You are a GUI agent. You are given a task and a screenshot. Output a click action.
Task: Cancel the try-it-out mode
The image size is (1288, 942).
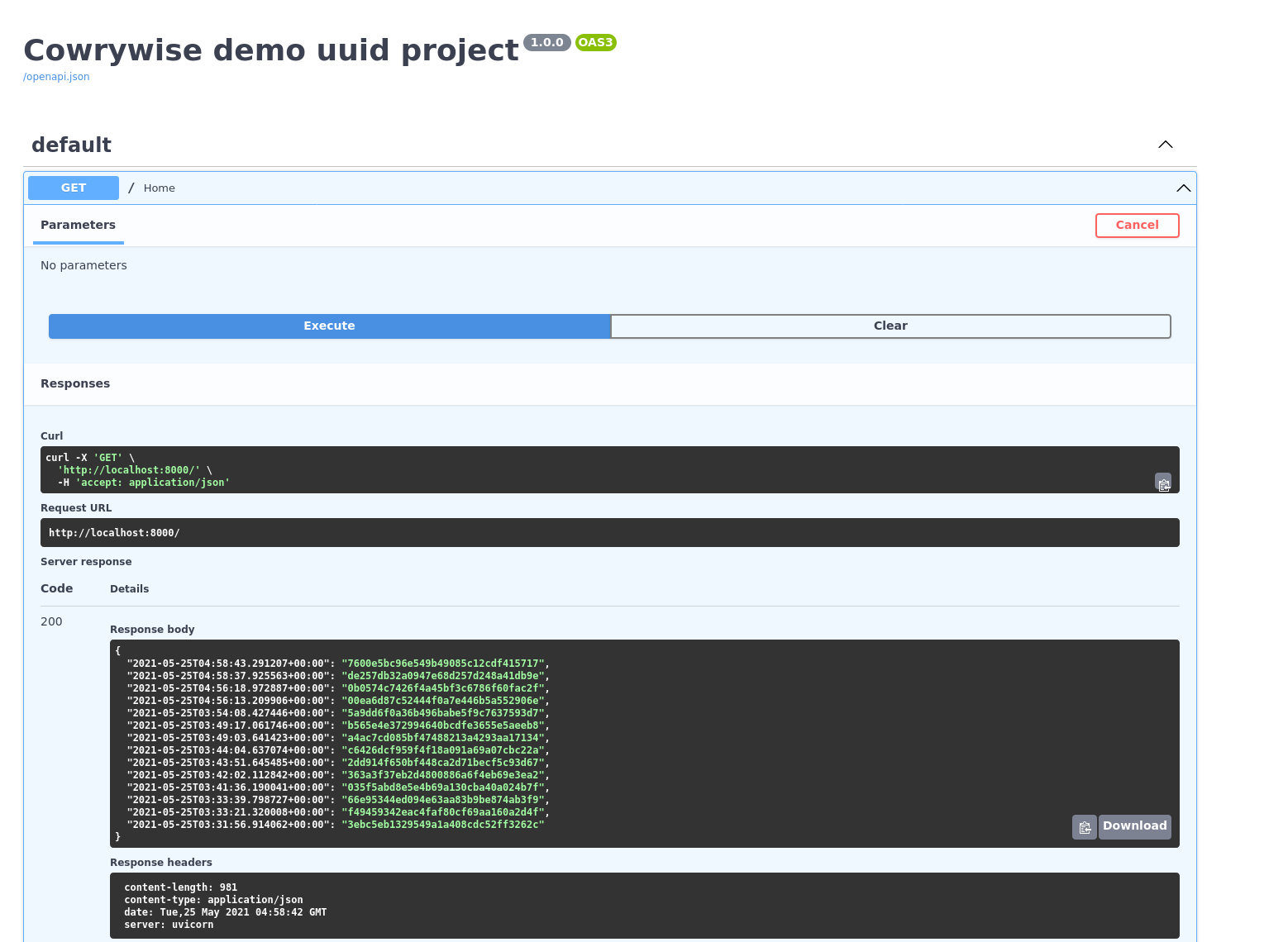click(1138, 226)
